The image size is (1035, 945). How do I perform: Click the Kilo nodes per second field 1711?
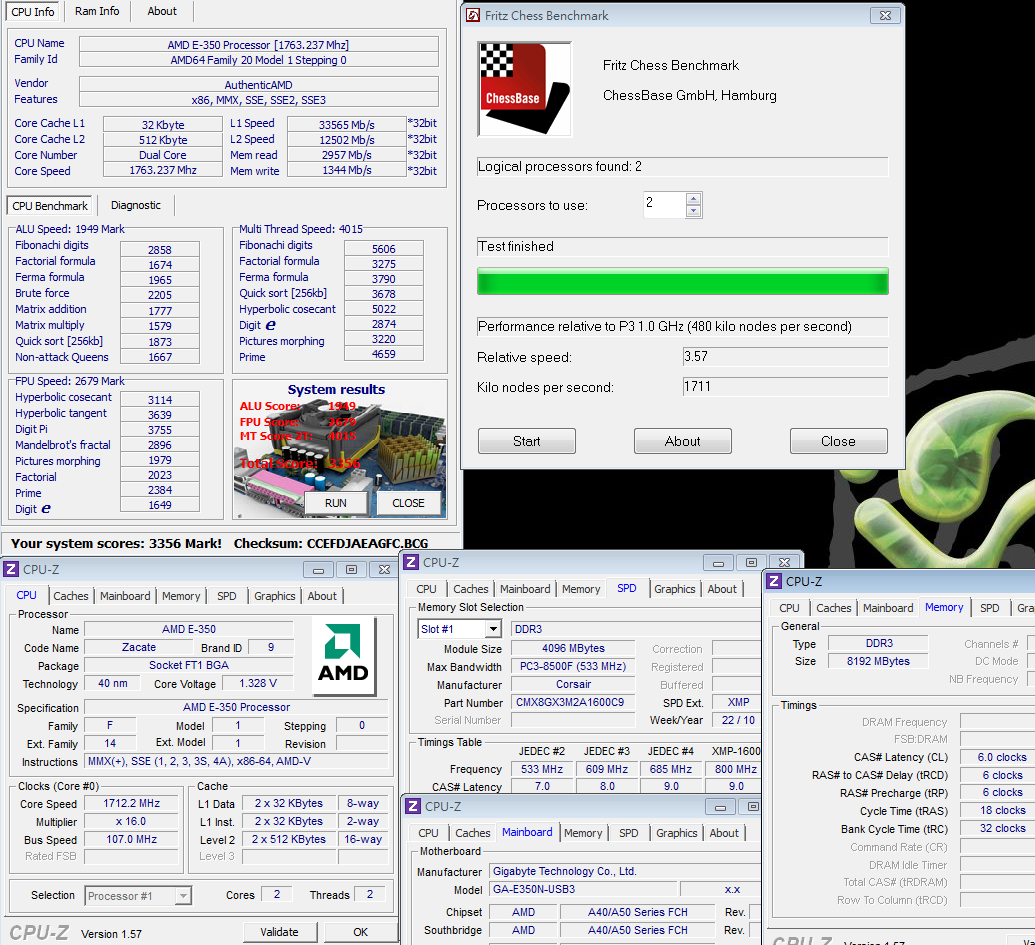pos(785,387)
